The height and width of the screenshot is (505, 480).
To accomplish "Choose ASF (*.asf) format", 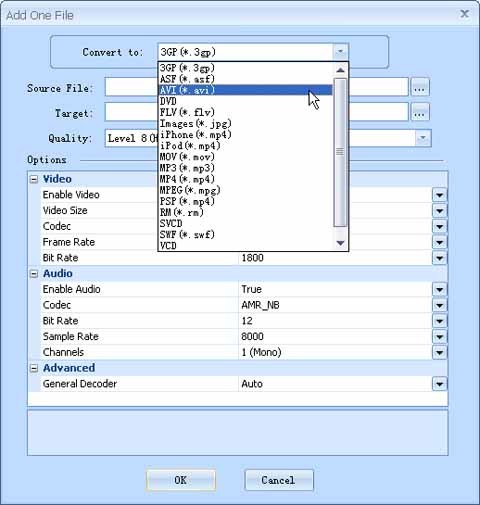I will (x=246, y=79).
